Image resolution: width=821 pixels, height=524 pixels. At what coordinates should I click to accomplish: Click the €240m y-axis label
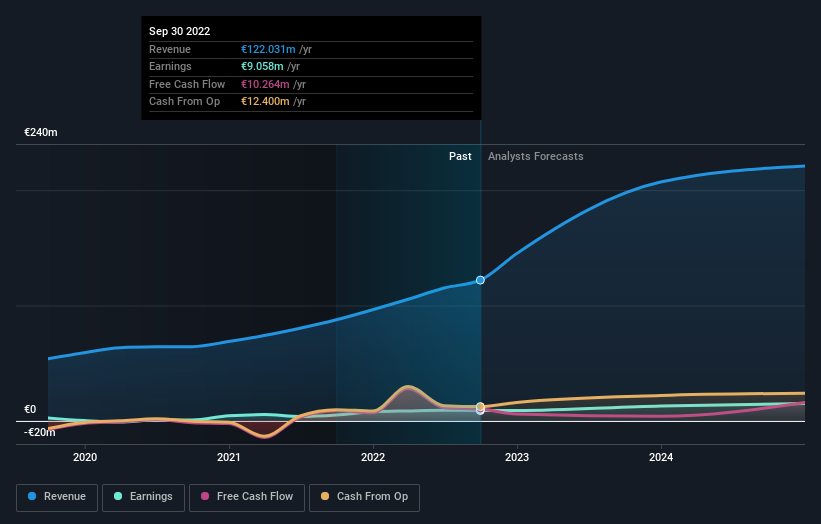[41, 132]
